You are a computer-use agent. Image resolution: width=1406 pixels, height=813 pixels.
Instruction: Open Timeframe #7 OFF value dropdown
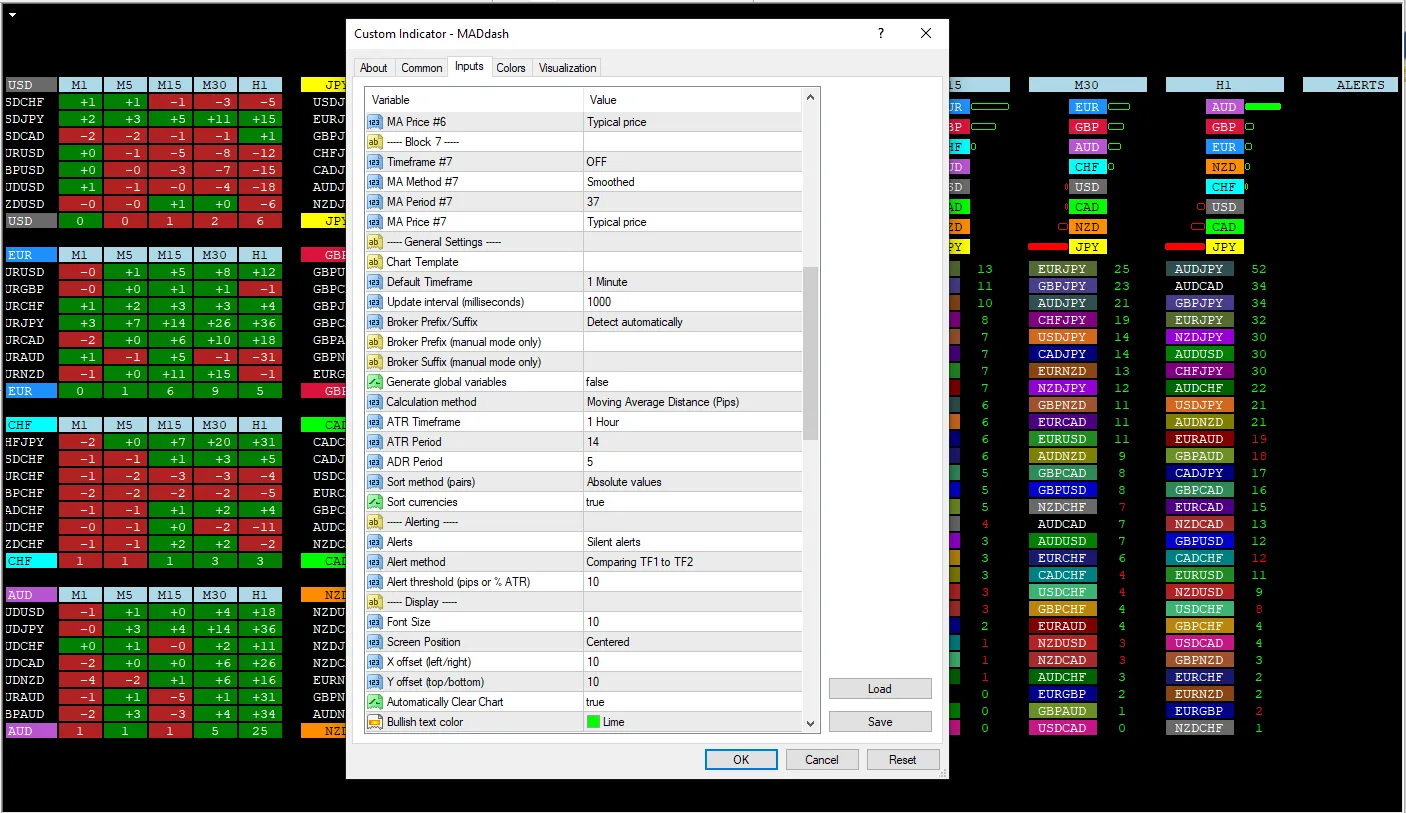[692, 162]
